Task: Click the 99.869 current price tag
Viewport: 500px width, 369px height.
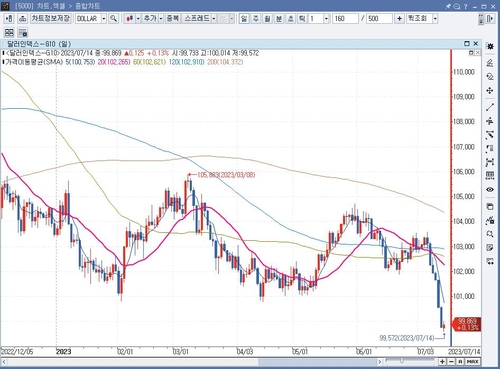Action: click(466, 324)
